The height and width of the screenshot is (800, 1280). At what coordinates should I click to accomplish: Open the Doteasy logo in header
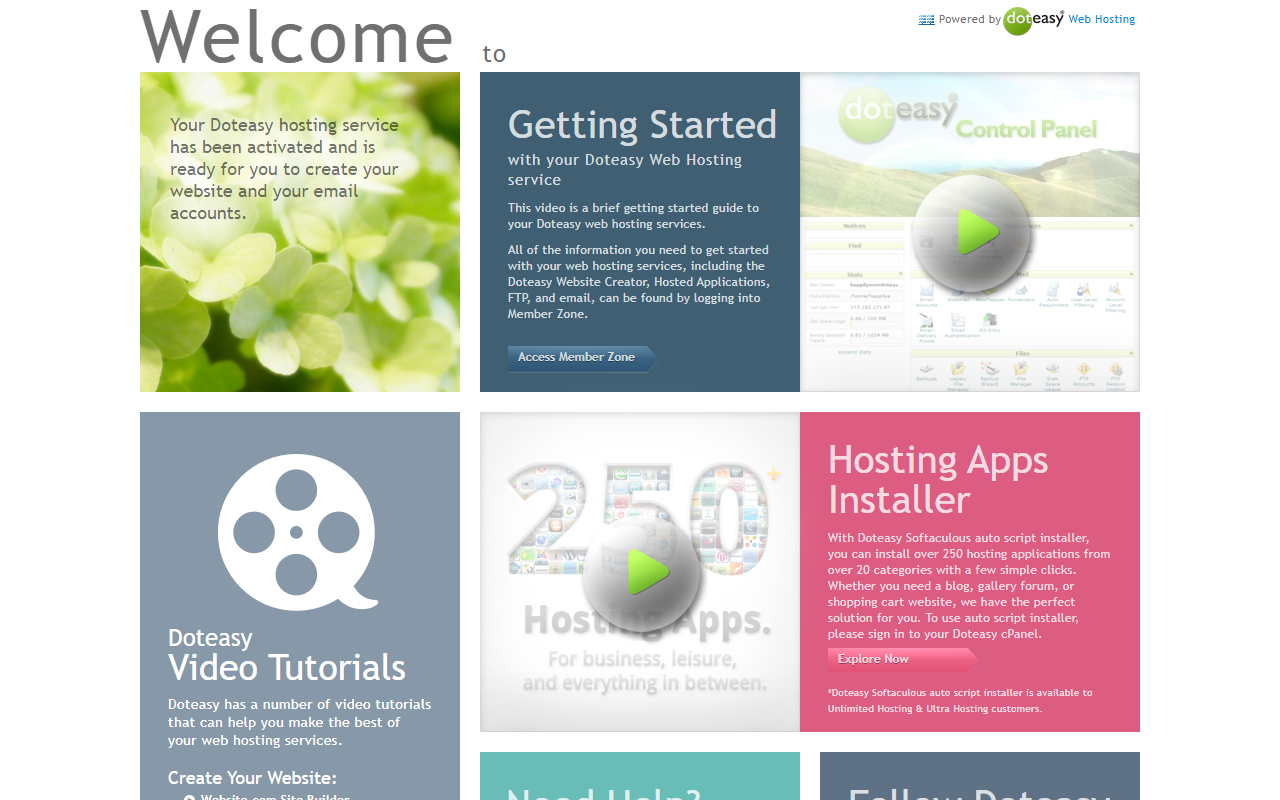[x=1033, y=20]
